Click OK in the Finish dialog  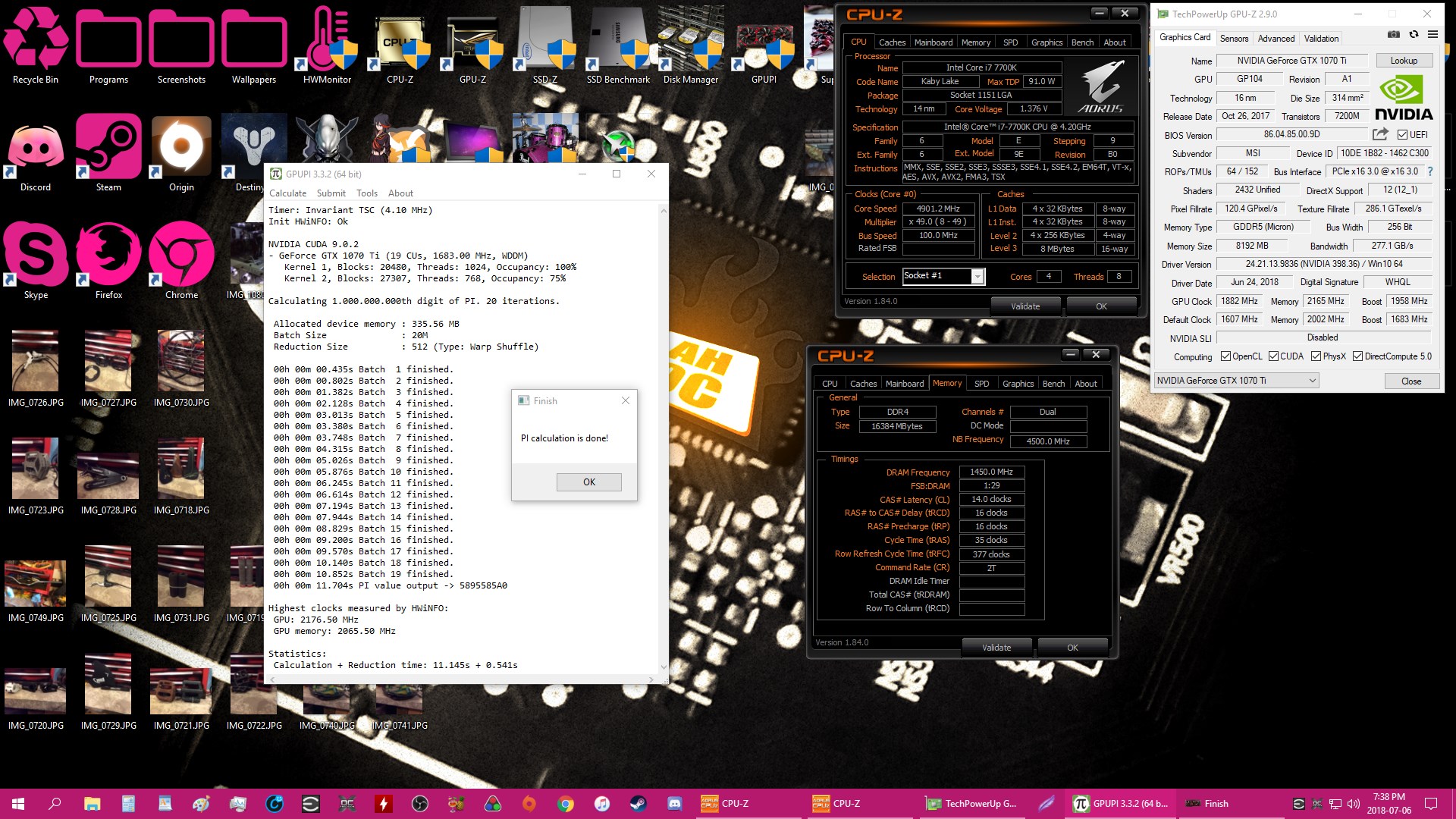[x=589, y=482]
